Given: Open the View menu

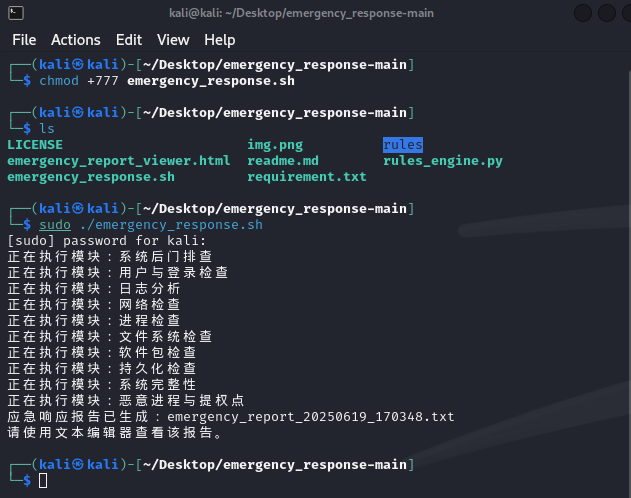Looking at the screenshot, I should (x=173, y=40).
